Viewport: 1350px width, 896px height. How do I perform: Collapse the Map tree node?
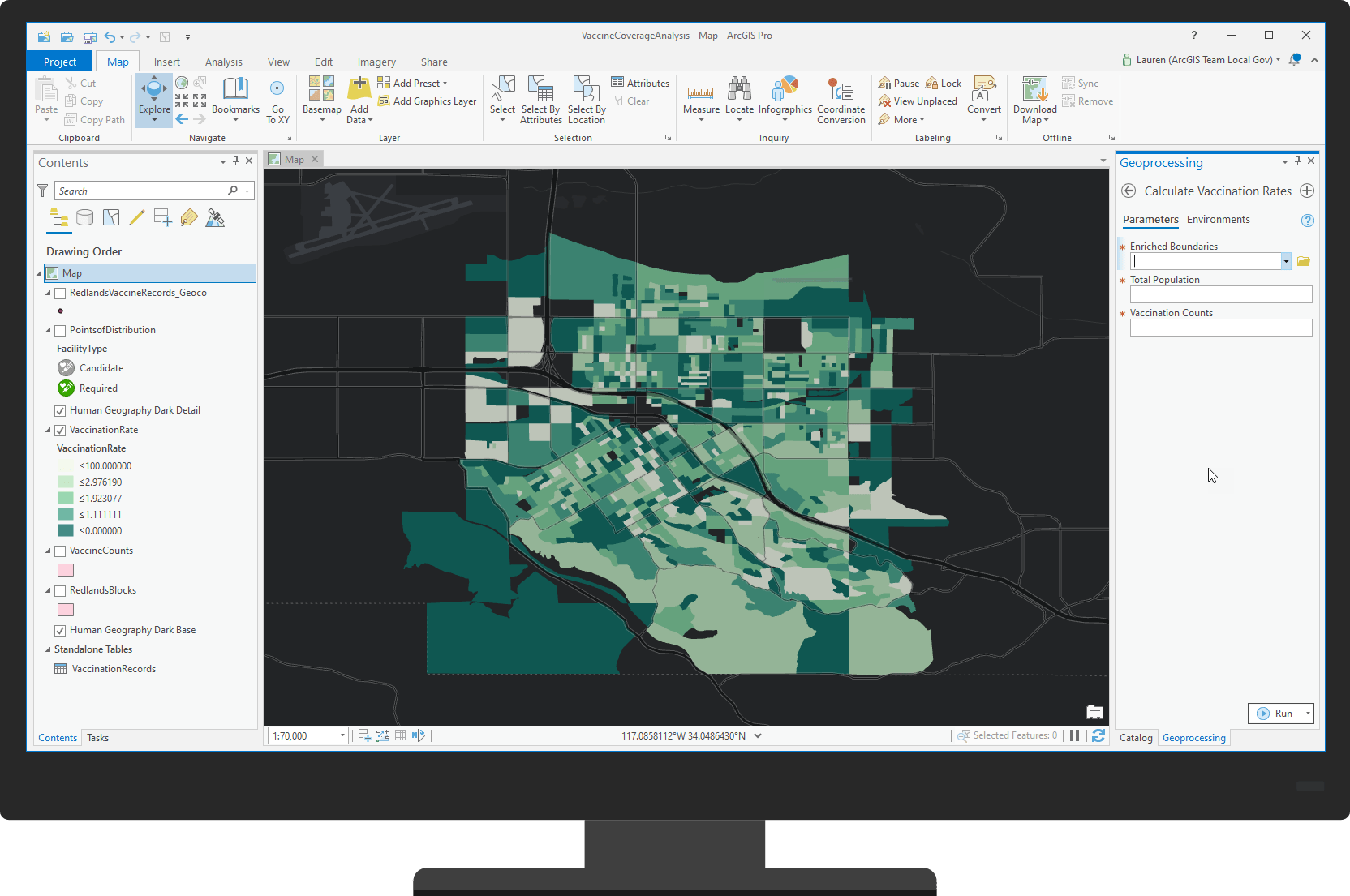(x=39, y=273)
